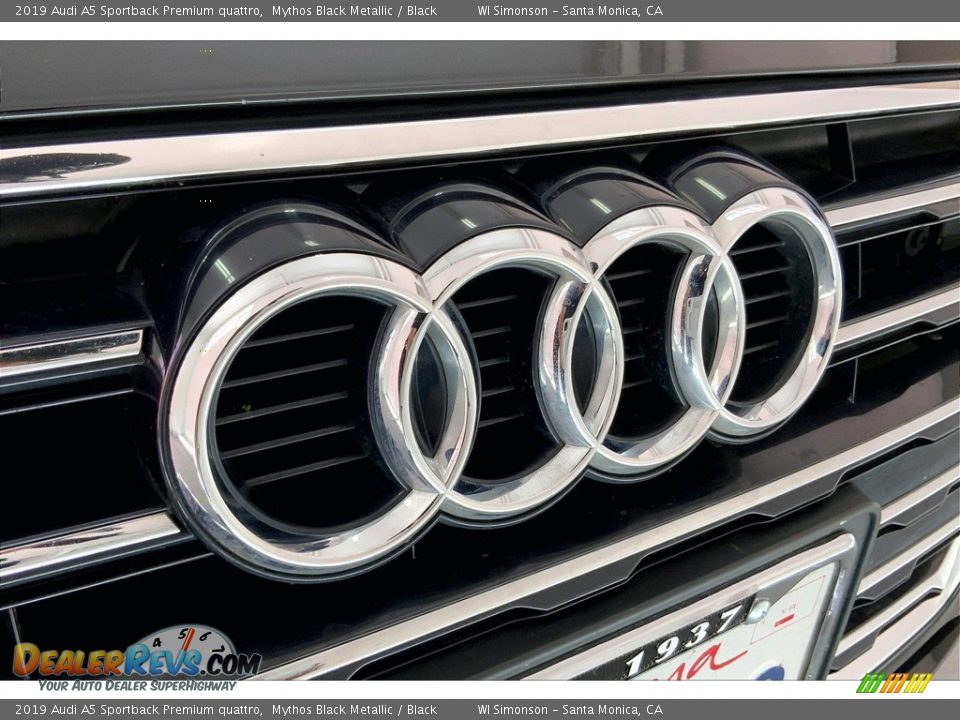Click the striped green-orange-yellow logo at the bottom right
This screenshot has height=720, width=960.
point(894,683)
